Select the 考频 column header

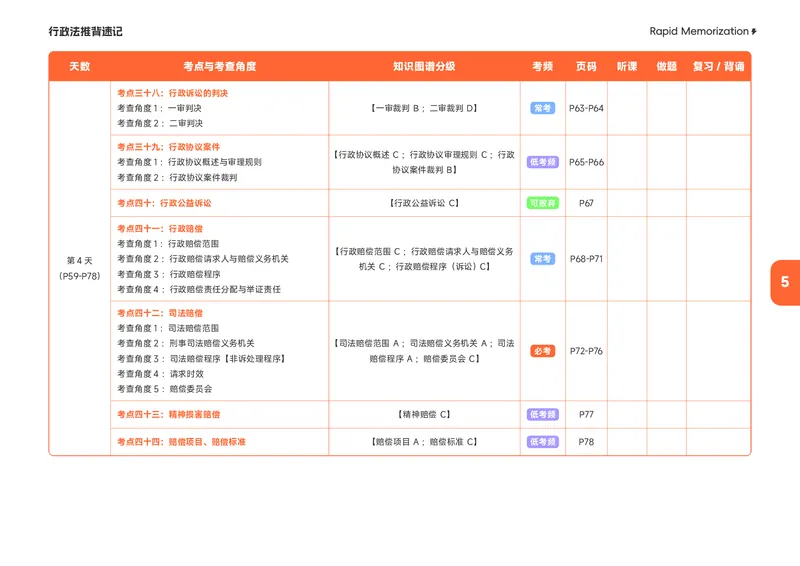[542, 66]
